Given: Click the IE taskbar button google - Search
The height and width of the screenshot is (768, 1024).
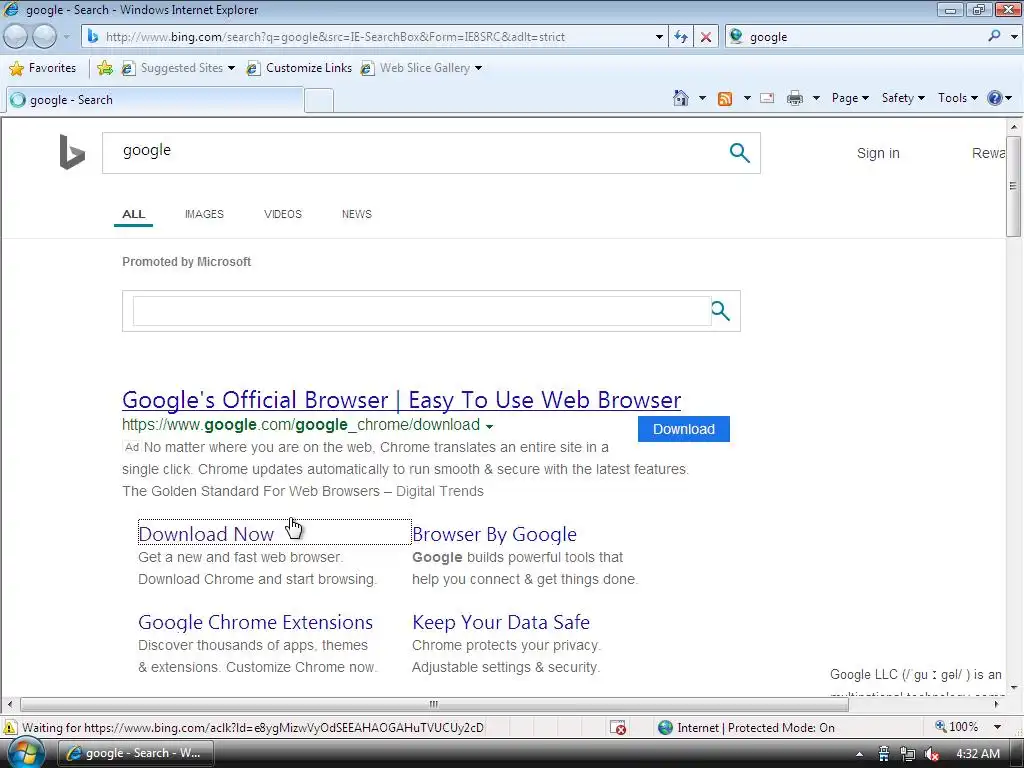Looking at the screenshot, I should (x=135, y=754).
